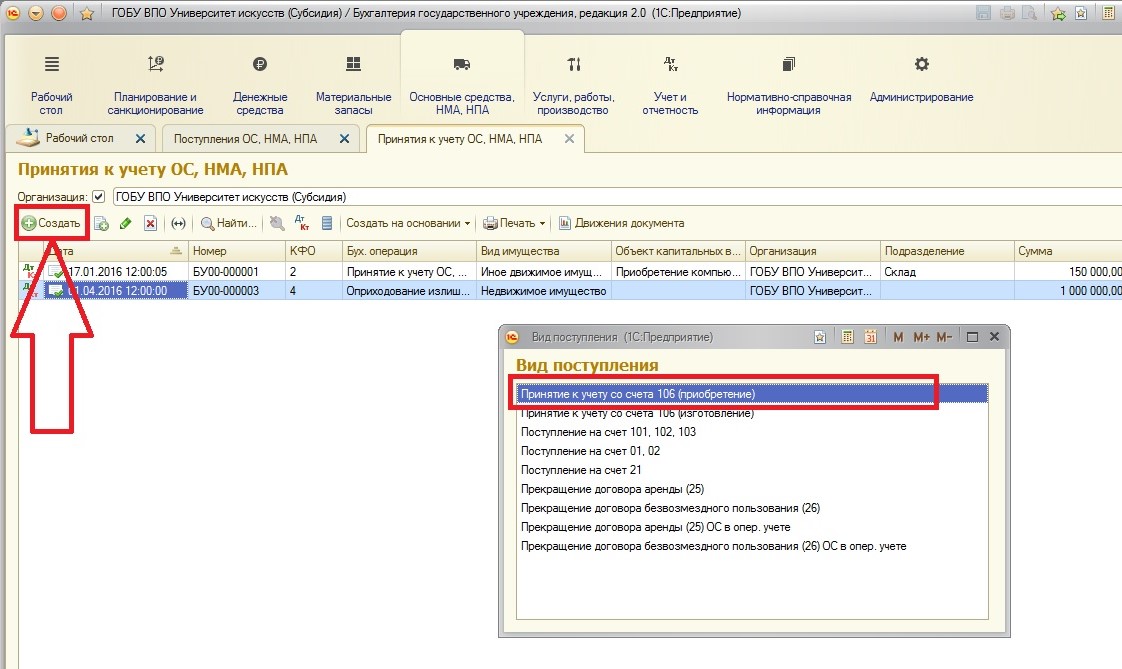
Task: Open the Денежные средства section
Action: (x=260, y=85)
